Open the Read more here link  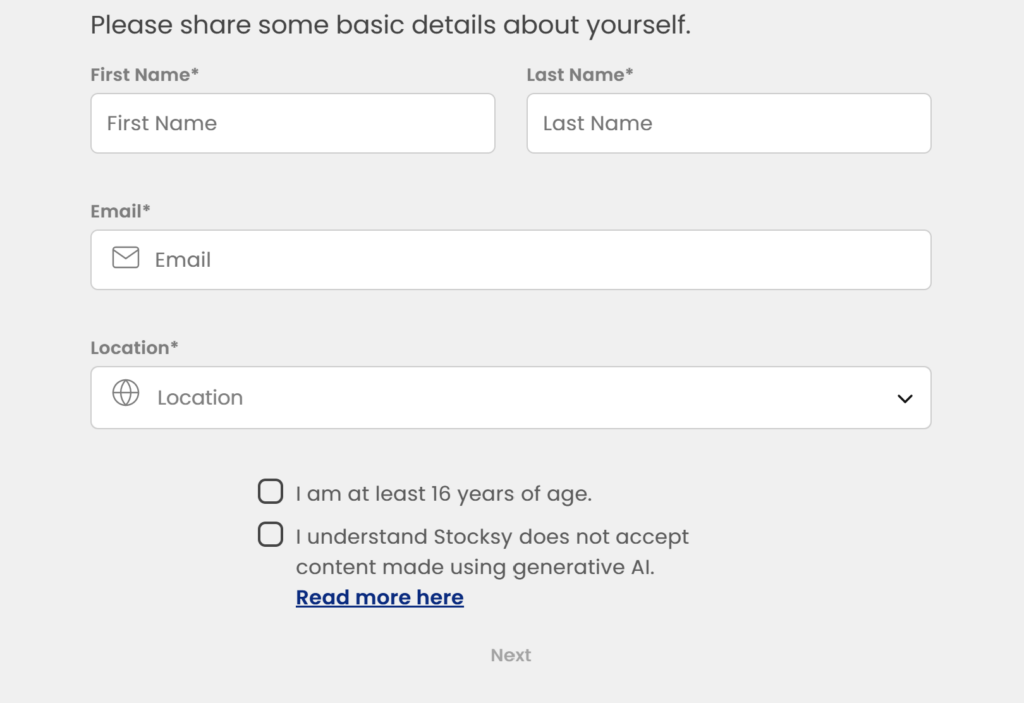tap(379, 597)
